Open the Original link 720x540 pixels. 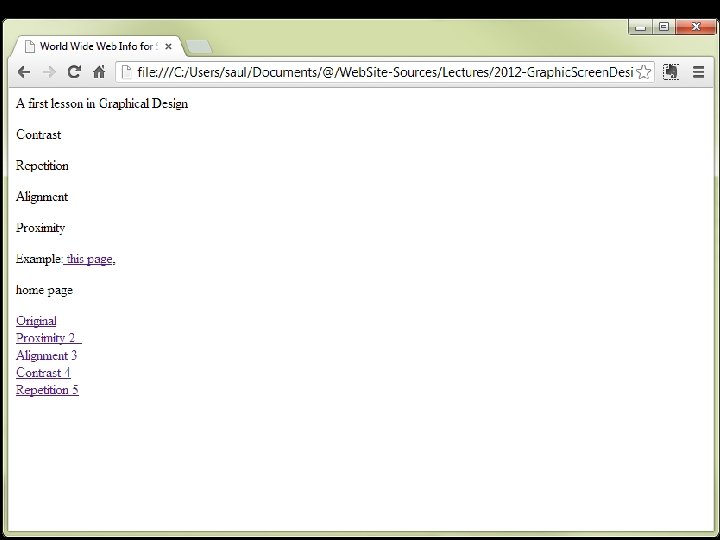point(36,321)
